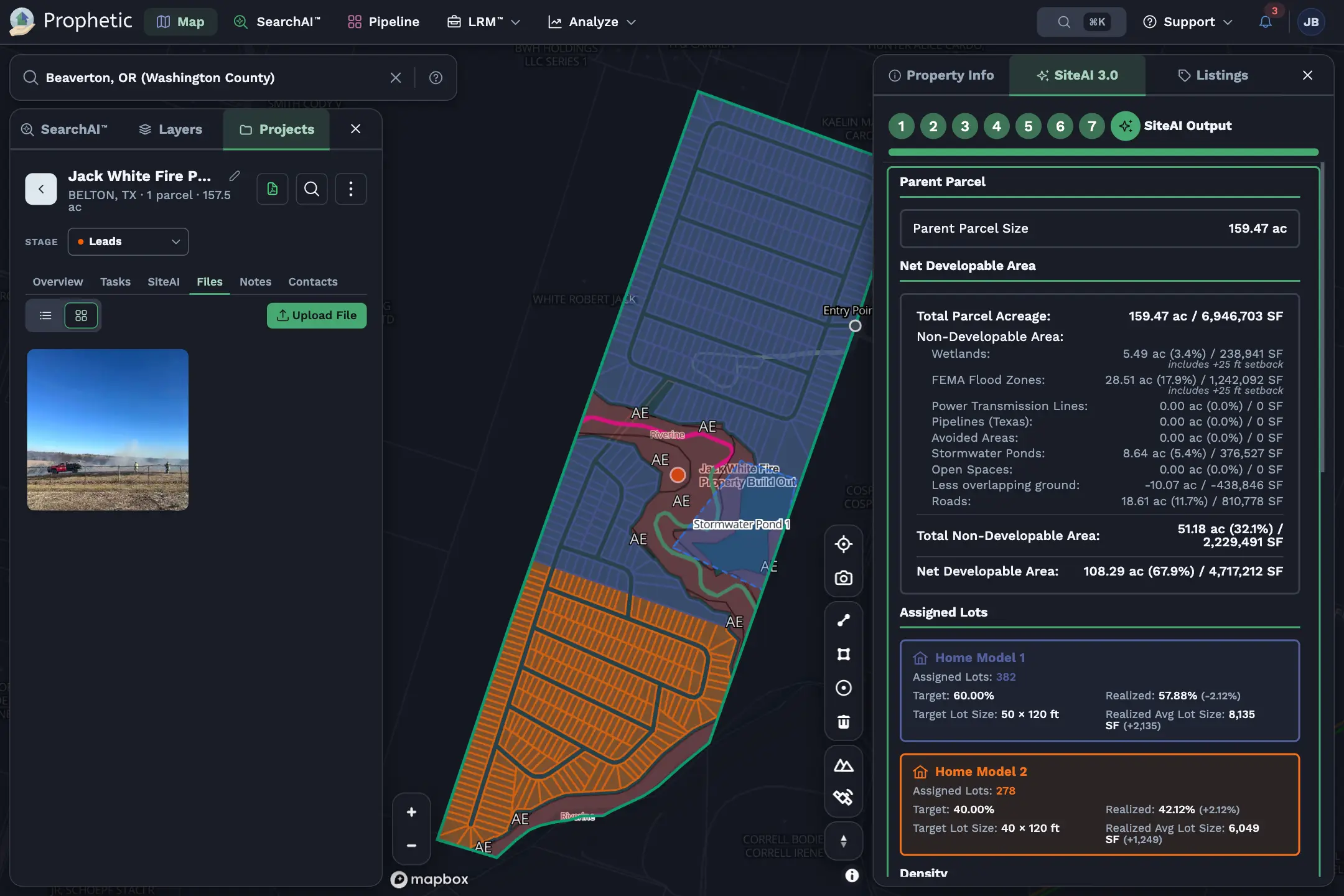
Task: Select the circle radius drawing tool
Action: pos(844,688)
